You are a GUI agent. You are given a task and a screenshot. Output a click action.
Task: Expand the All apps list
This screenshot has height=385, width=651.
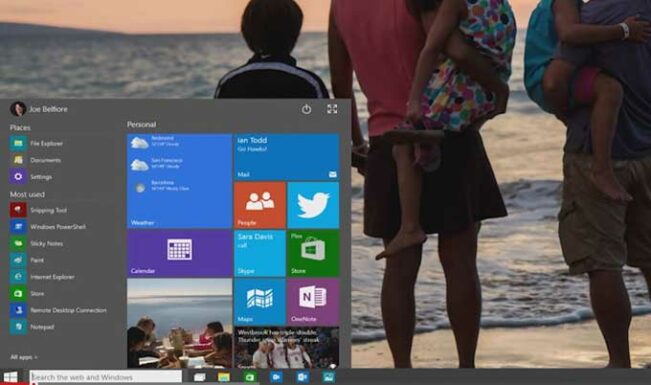pyautogui.click(x=24, y=357)
